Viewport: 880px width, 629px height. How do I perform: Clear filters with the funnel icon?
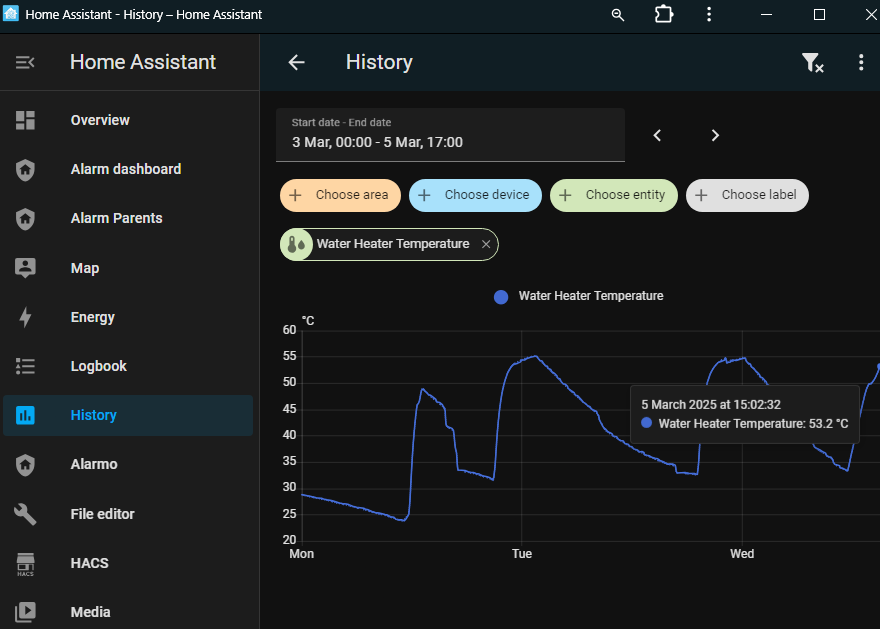coord(812,62)
